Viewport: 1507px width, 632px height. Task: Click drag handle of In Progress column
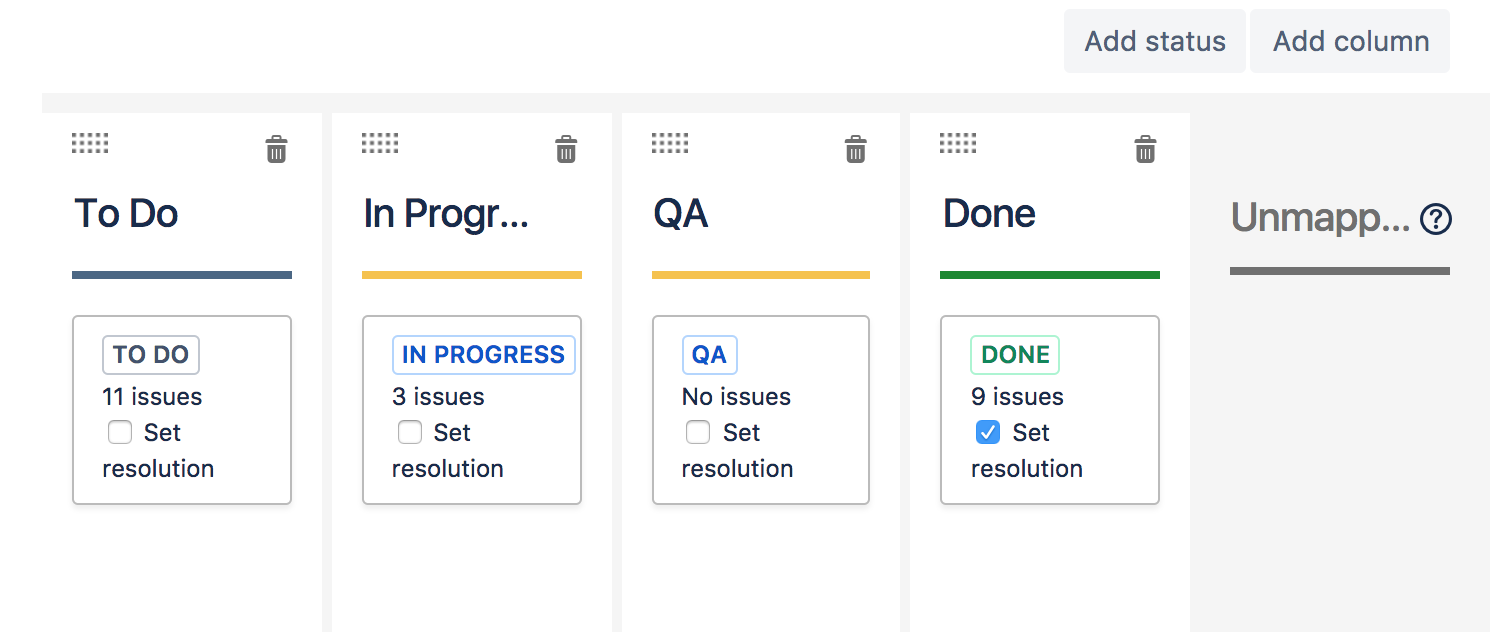[x=380, y=143]
